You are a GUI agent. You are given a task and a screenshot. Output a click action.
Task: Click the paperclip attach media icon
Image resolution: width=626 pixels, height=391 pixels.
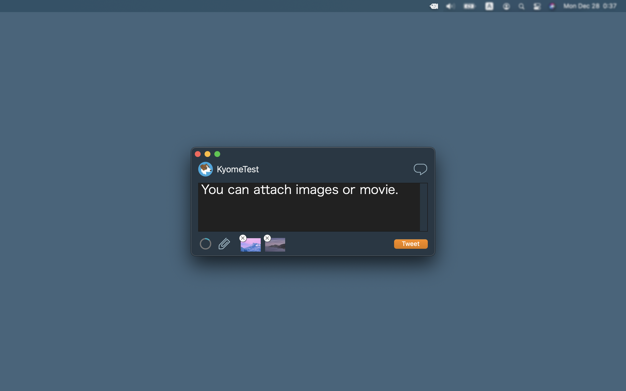point(224,244)
